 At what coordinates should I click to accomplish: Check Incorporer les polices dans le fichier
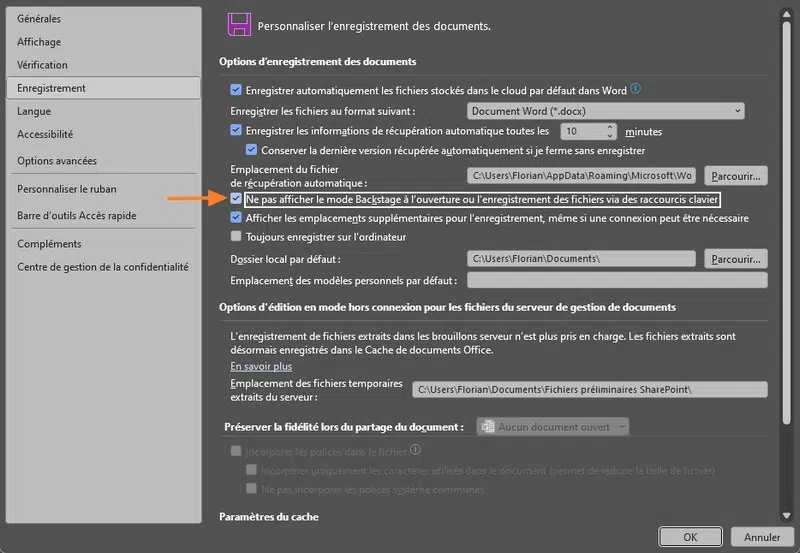click(x=236, y=450)
